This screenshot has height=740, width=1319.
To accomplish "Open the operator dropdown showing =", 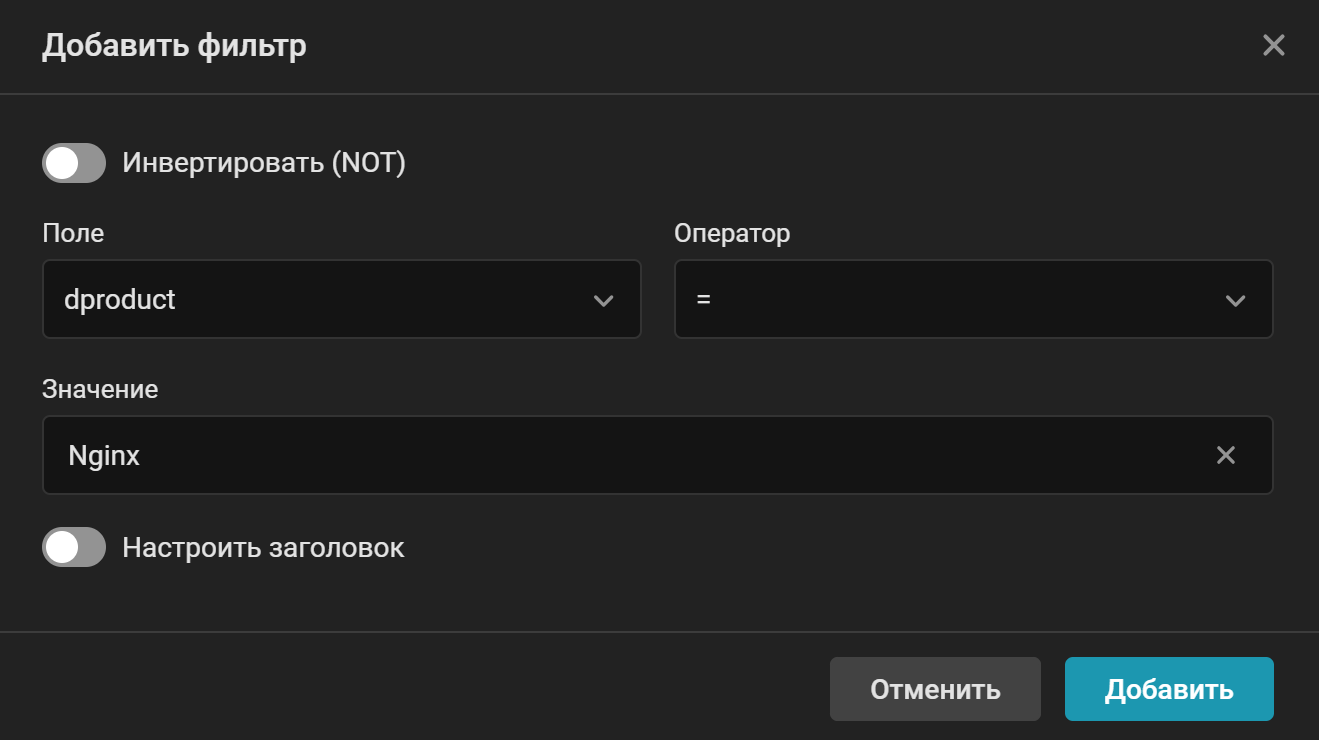I will 974,299.
